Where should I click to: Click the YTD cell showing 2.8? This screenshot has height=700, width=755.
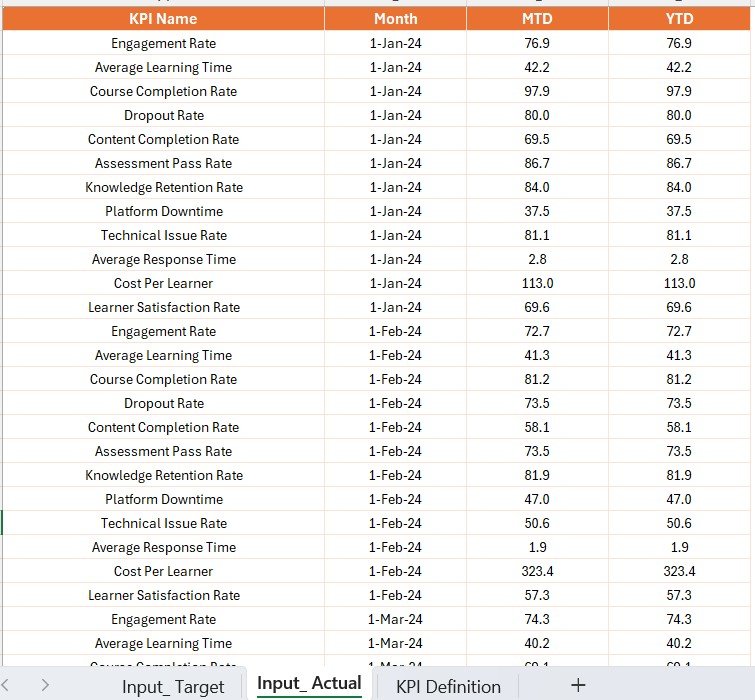pyautogui.click(x=679, y=259)
